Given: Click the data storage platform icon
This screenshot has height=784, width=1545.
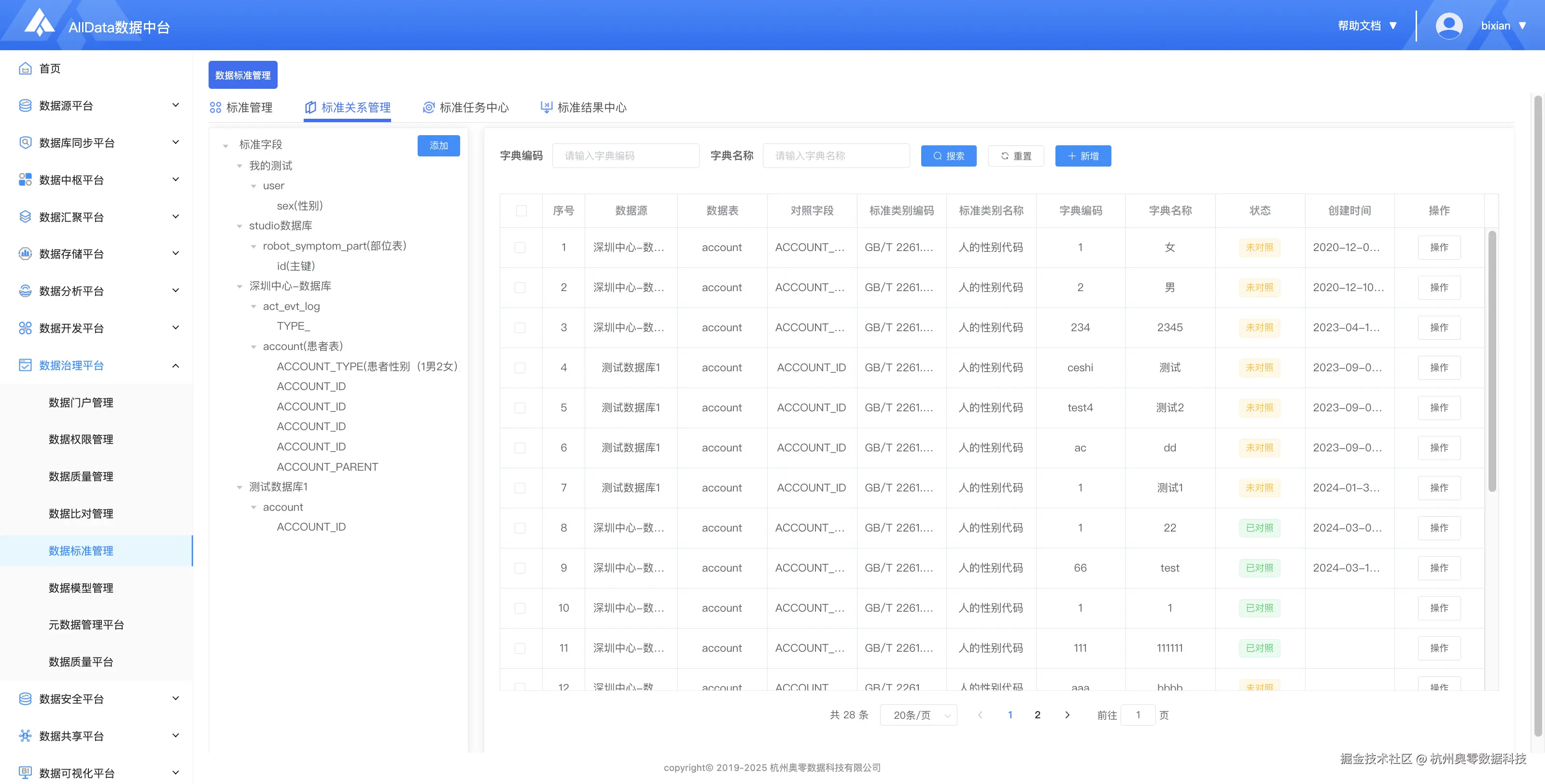Looking at the screenshot, I should (25, 254).
